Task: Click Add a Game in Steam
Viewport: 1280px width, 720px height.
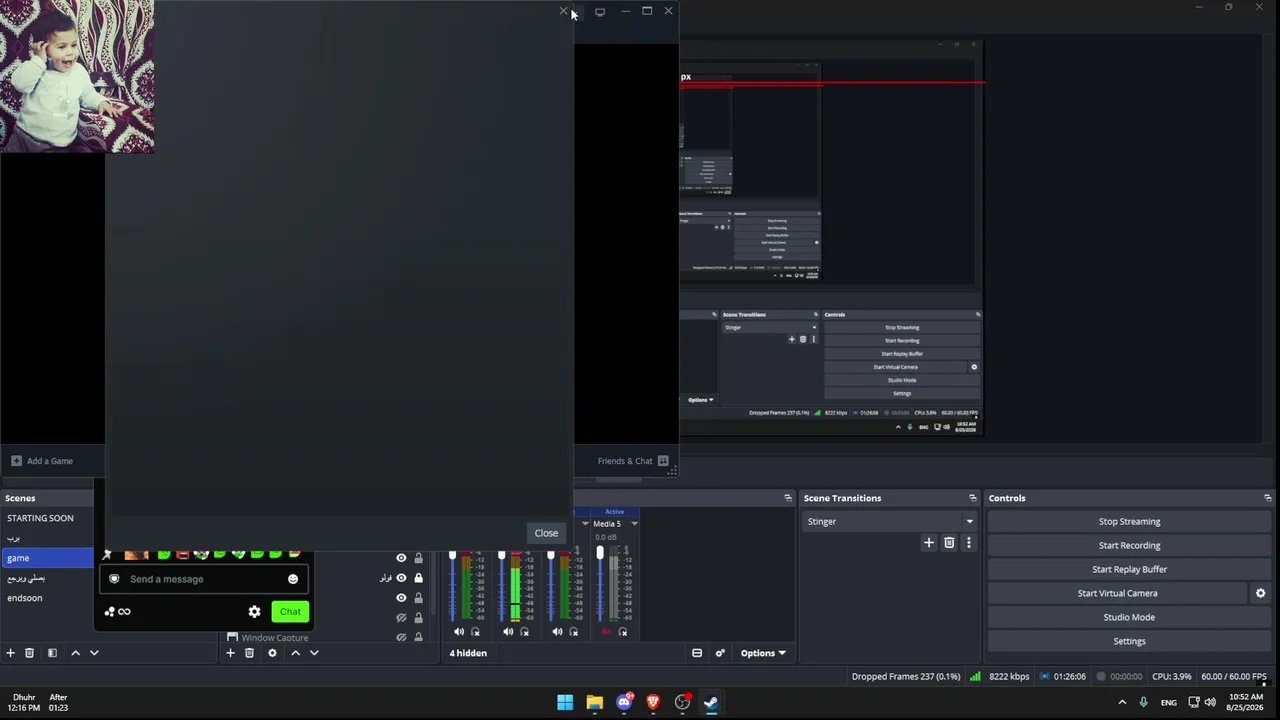Action: (x=41, y=461)
